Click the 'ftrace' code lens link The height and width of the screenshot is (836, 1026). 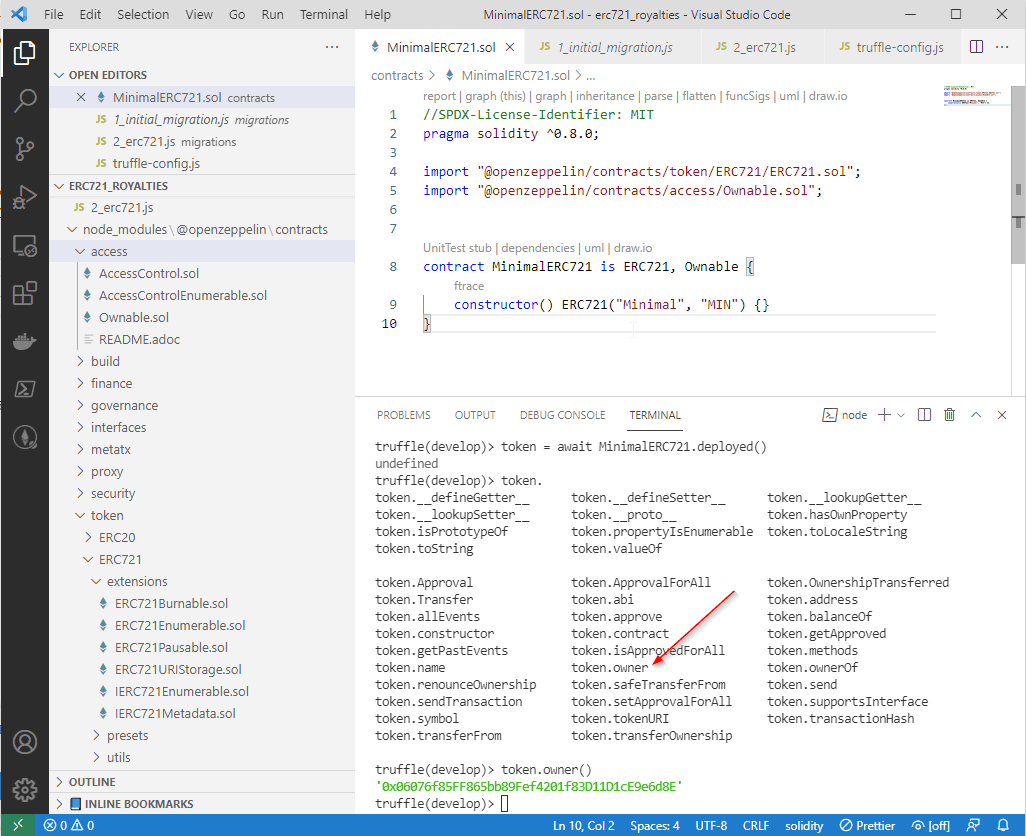coord(469,286)
